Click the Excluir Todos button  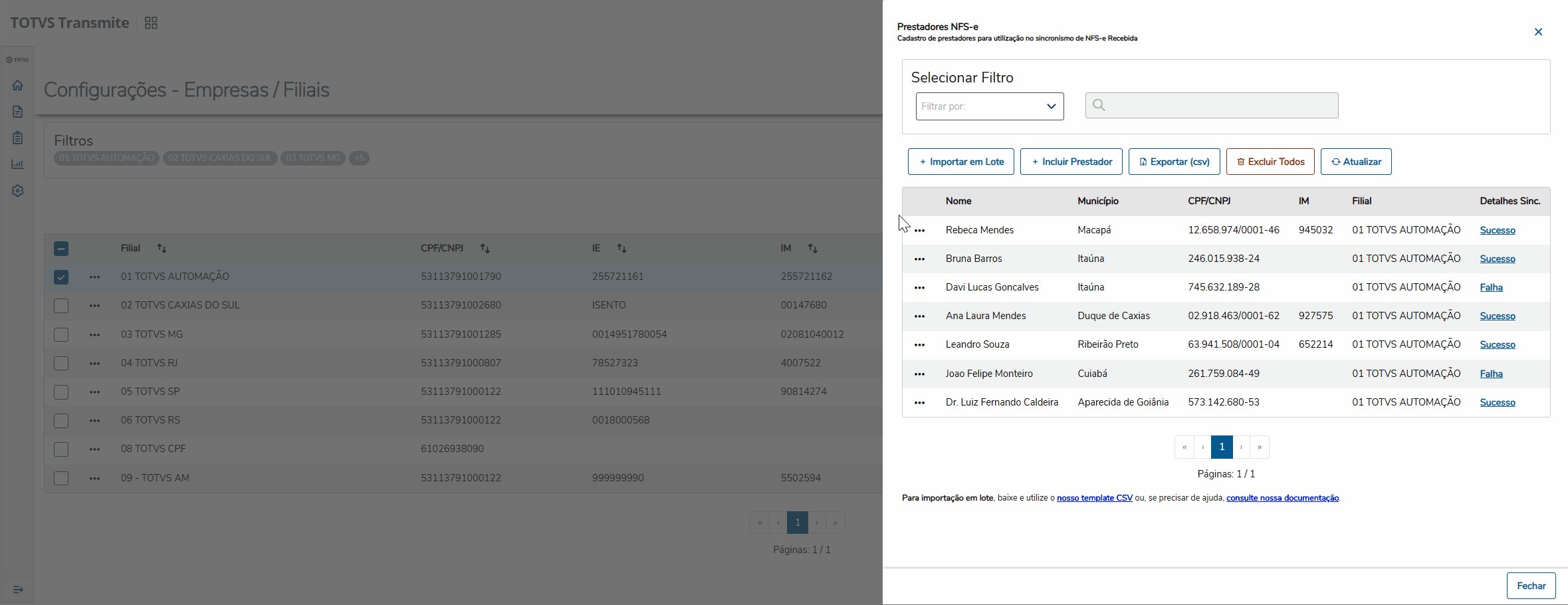coord(1270,162)
